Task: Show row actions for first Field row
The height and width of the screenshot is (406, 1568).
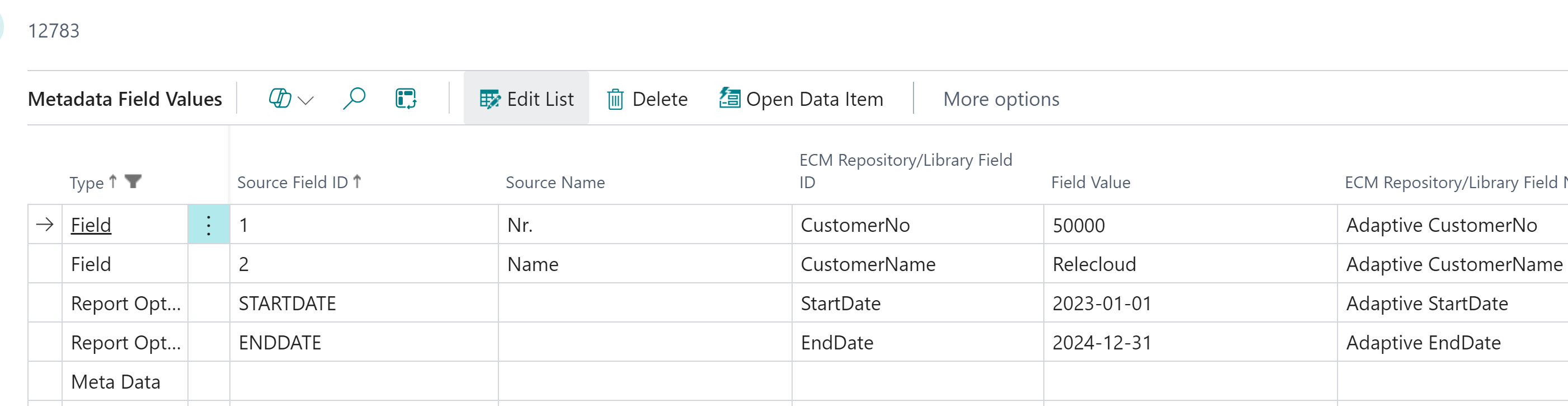Action: 208,225
